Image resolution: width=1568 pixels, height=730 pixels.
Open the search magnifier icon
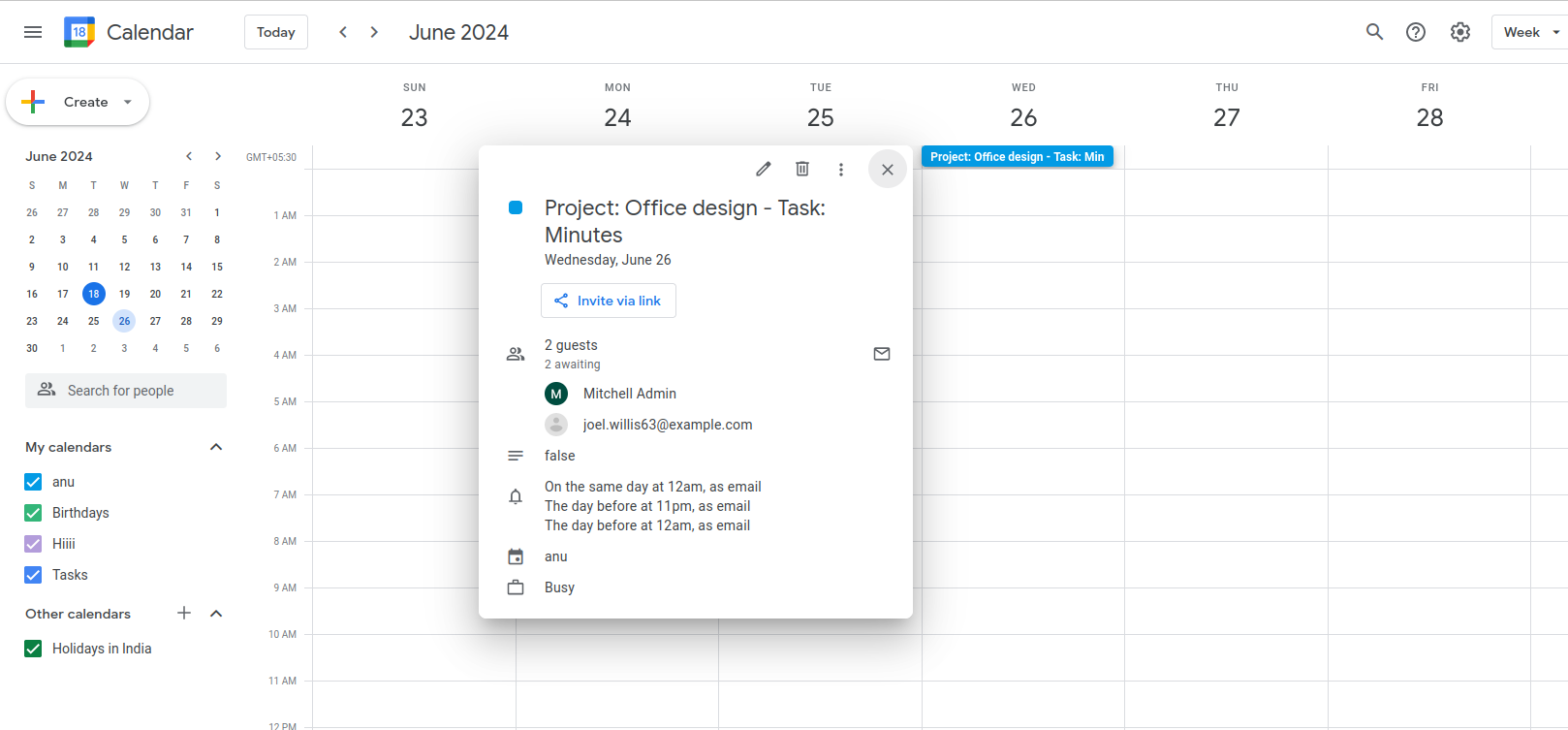(1374, 32)
